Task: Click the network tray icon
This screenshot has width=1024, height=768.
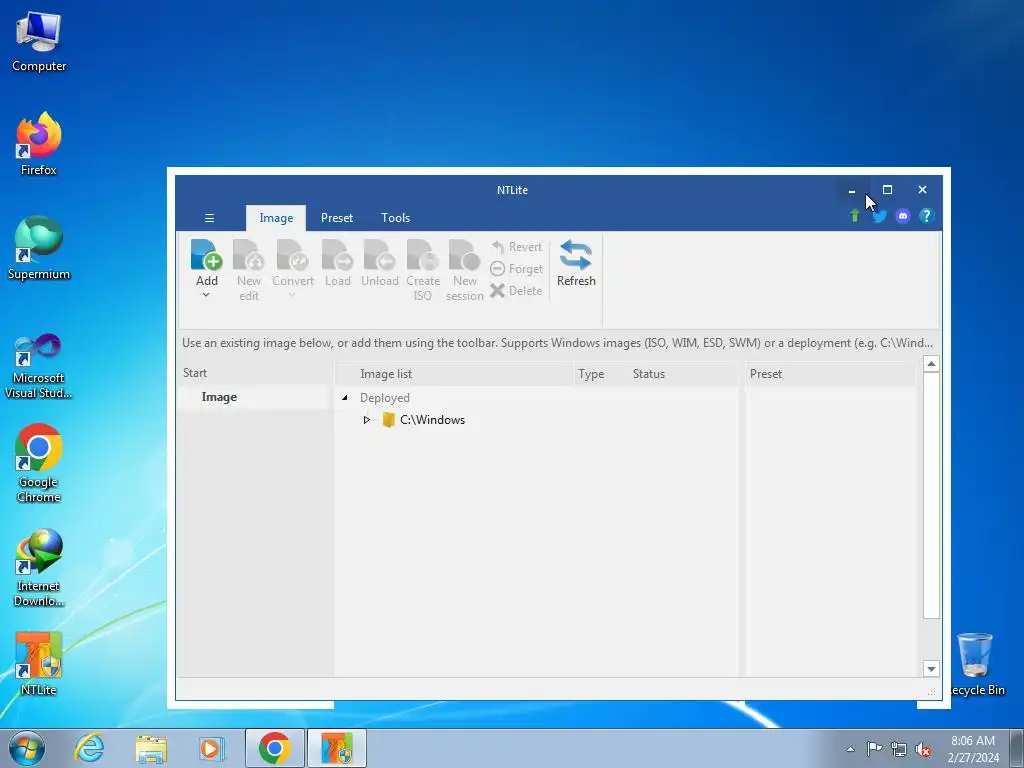Action: [899, 749]
